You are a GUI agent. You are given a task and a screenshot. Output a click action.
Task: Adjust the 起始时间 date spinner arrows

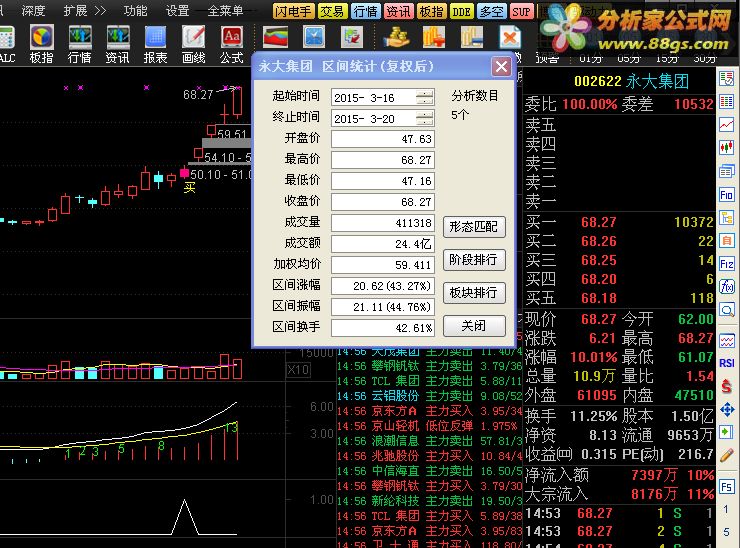tap(425, 98)
